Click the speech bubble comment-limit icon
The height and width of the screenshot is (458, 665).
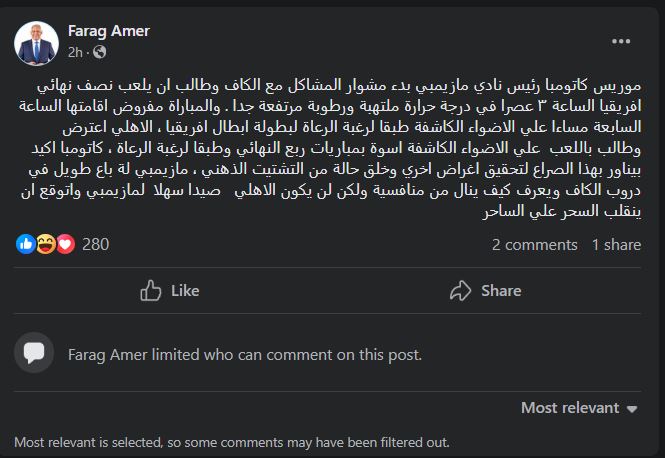click(34, 353)
